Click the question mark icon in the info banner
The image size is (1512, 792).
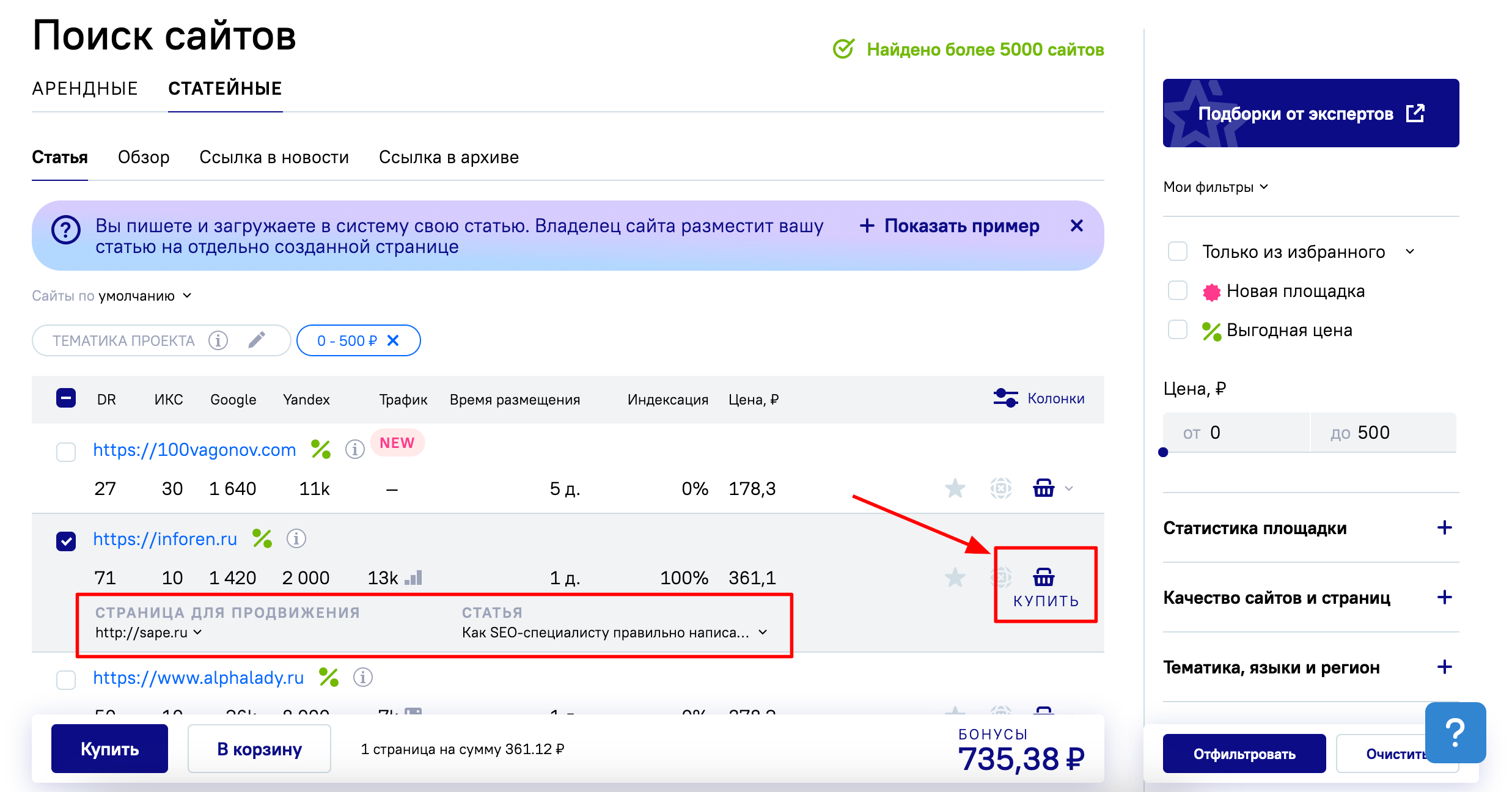pyautogui.click(x=66, y=230)
